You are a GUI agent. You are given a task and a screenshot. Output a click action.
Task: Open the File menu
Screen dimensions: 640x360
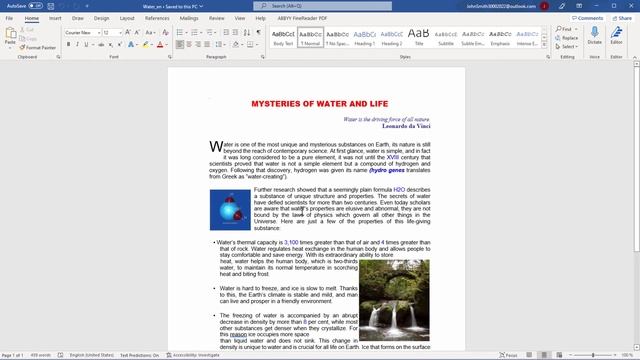coord(9,18)
